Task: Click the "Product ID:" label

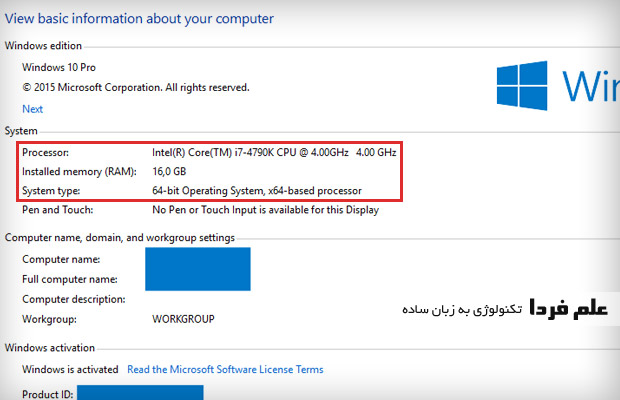Action: 47,394
